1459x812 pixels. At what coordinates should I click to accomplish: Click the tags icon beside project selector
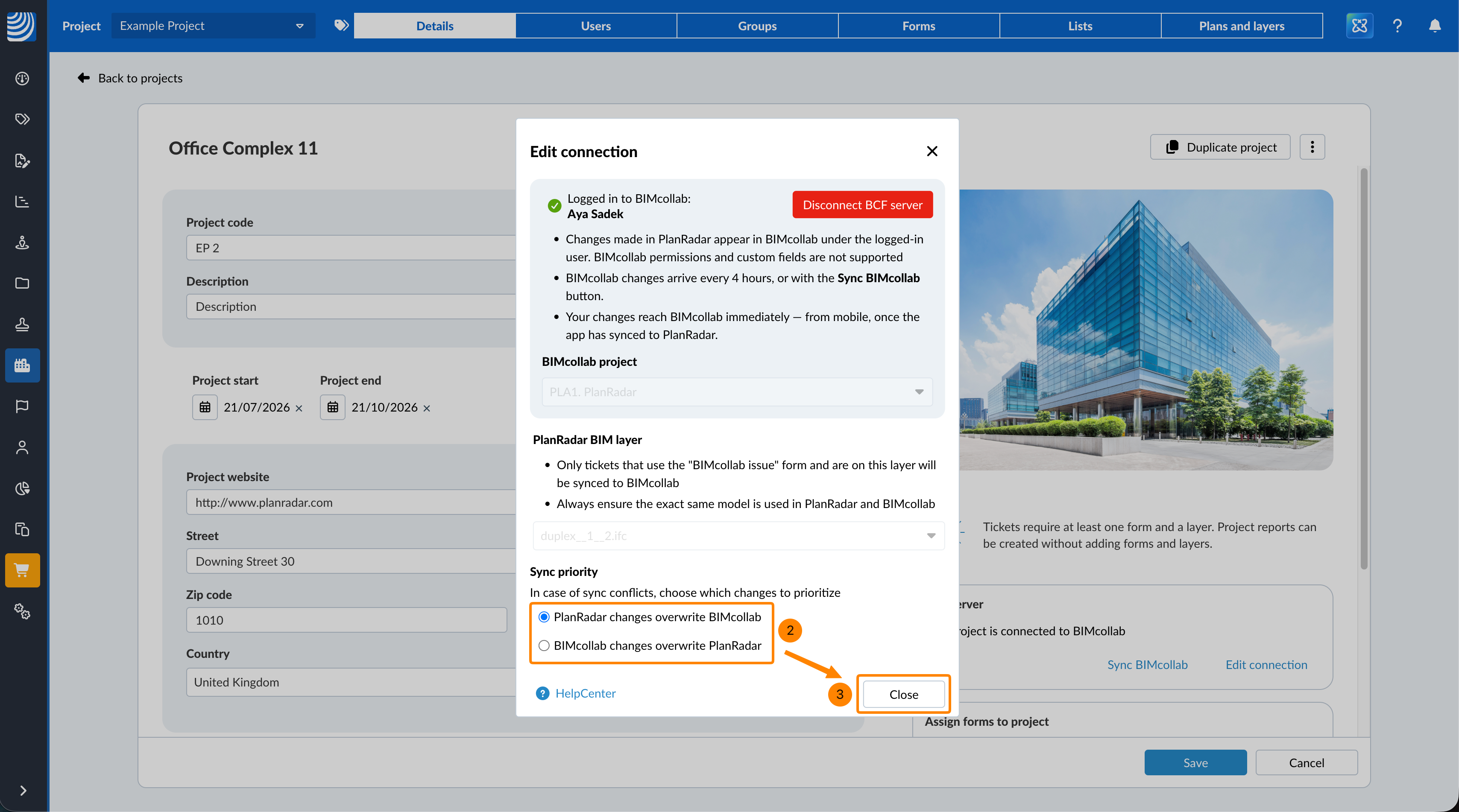point(341,26)
